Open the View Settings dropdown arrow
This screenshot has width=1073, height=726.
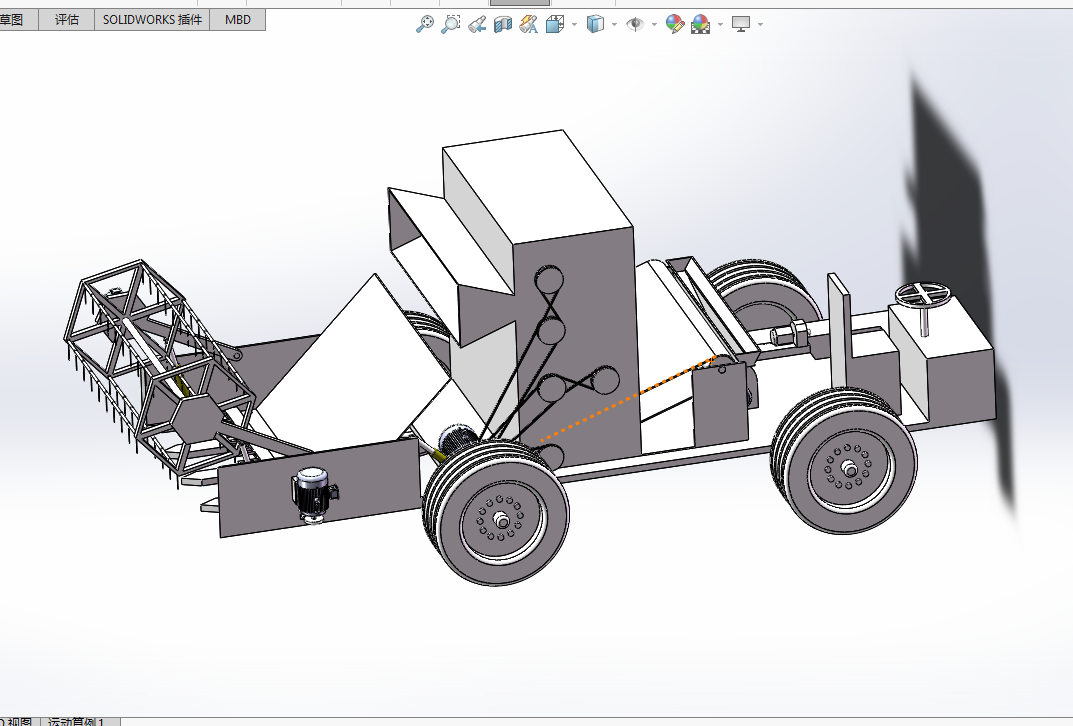pyautogui.click(x=761, y=25)
